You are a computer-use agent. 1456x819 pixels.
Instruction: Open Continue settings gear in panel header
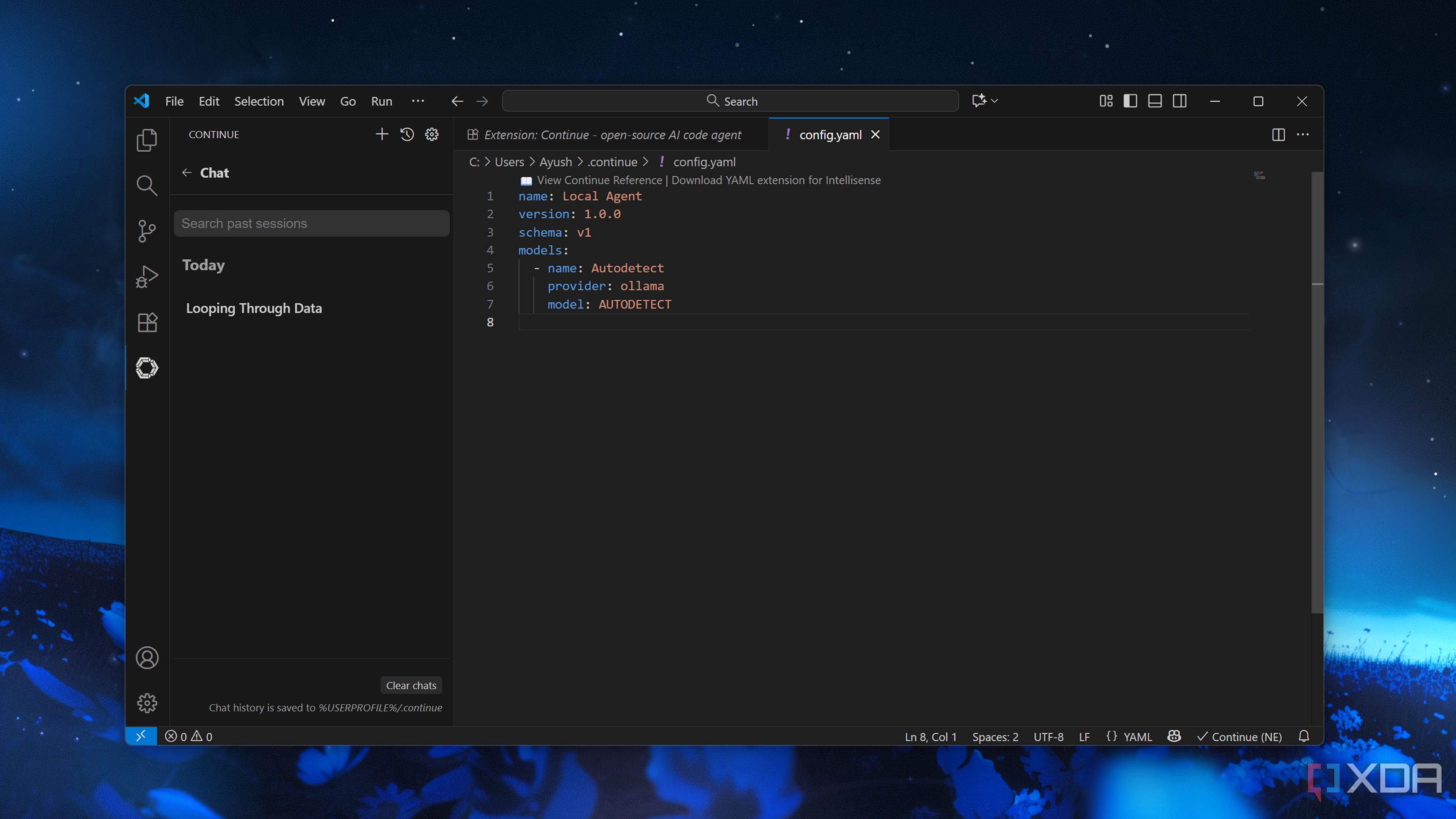click(x=432, y=135)
